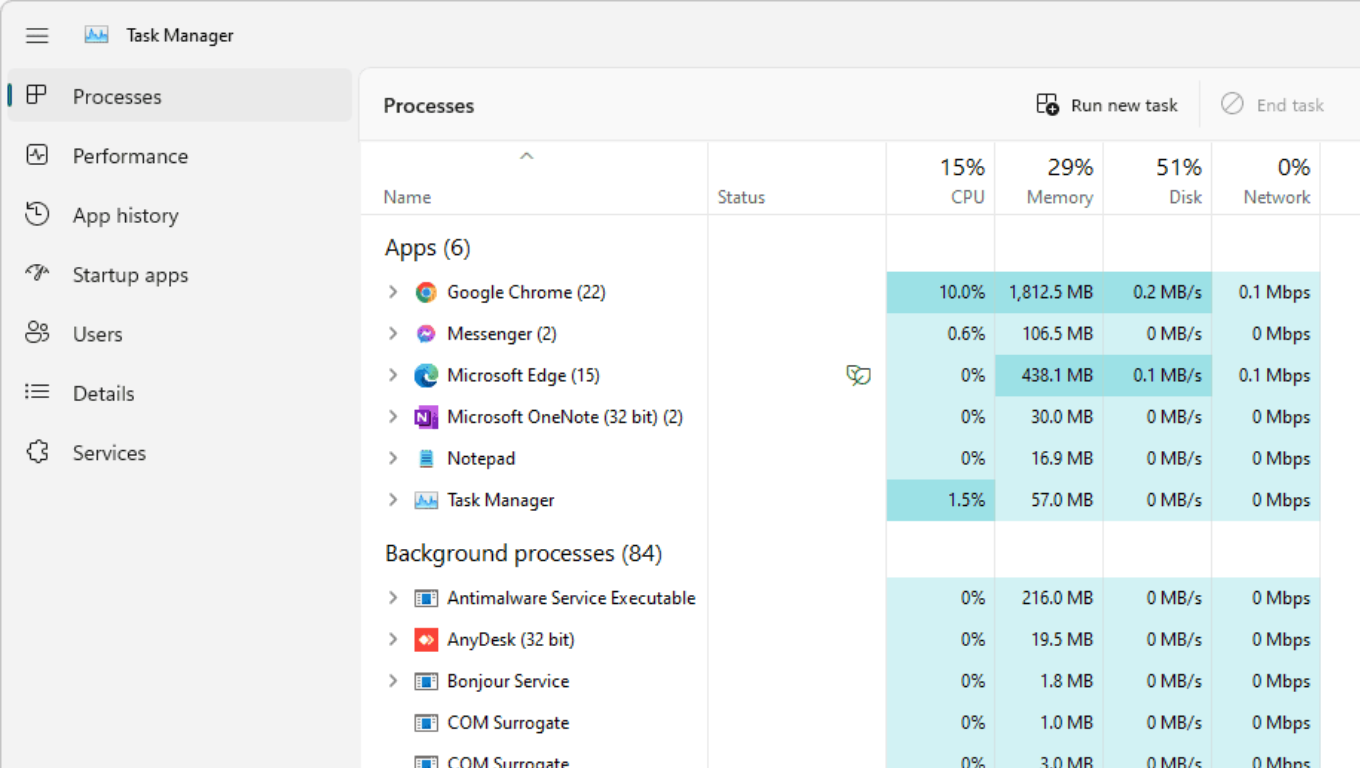The height and width of the screenshot is (768, 1360).
Task: Click the End task circle icon
Action: click(1232, 104)
